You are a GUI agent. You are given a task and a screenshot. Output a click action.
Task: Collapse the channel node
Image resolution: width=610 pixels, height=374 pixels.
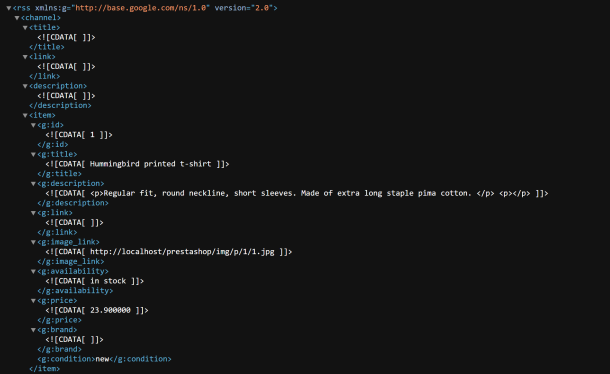tap(17, 18)
